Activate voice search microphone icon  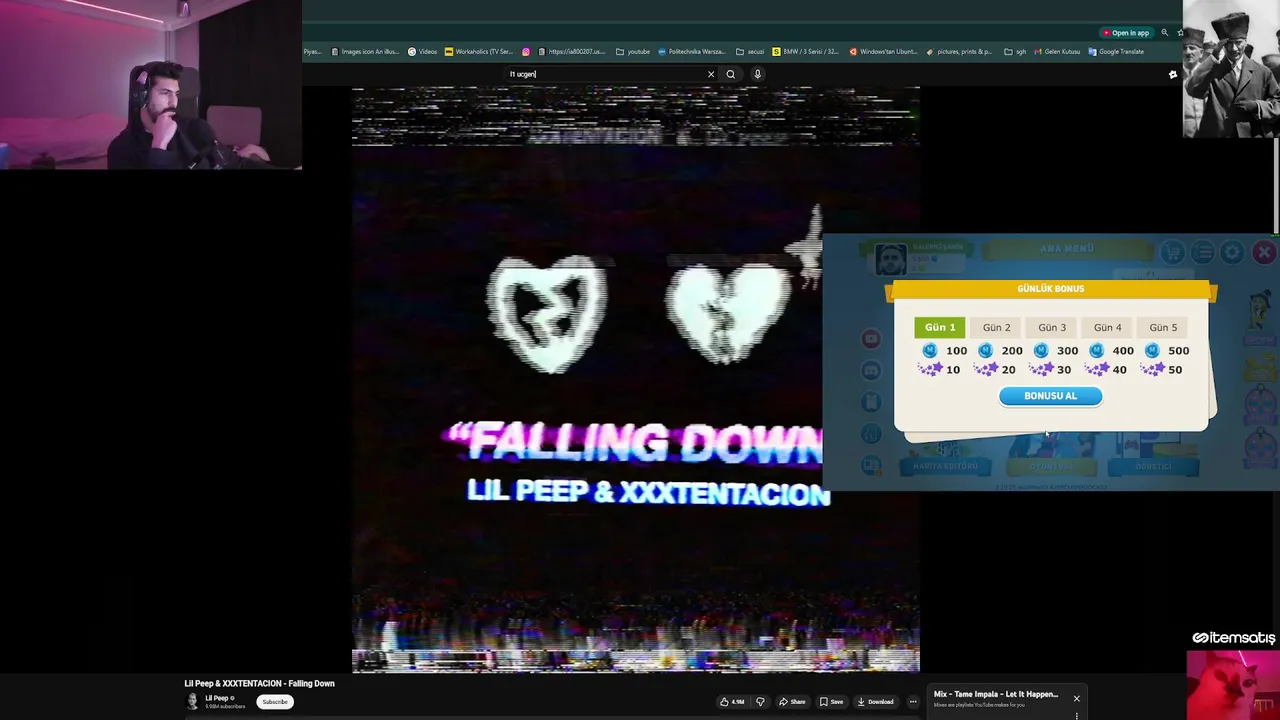coord(757,74)
